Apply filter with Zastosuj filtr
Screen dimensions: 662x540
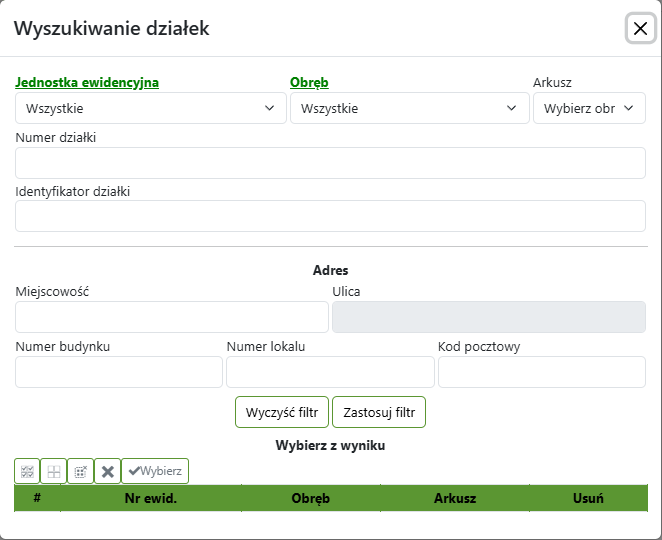(379, 412)
